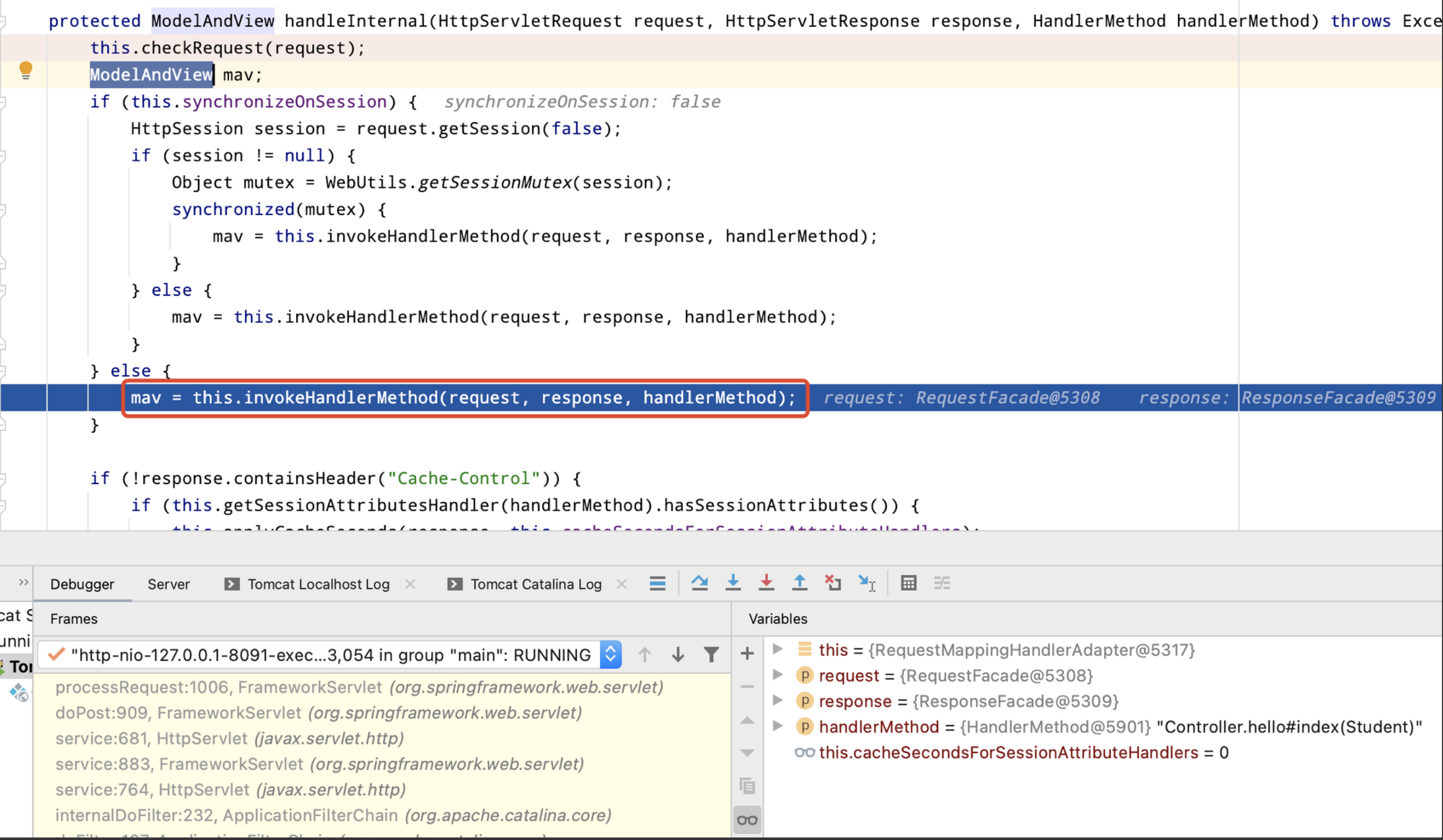Viewport: 1443px width, 840px height.
Task: Click the inline hint 'synchronizeOnSession: false'
Action: 583,102
